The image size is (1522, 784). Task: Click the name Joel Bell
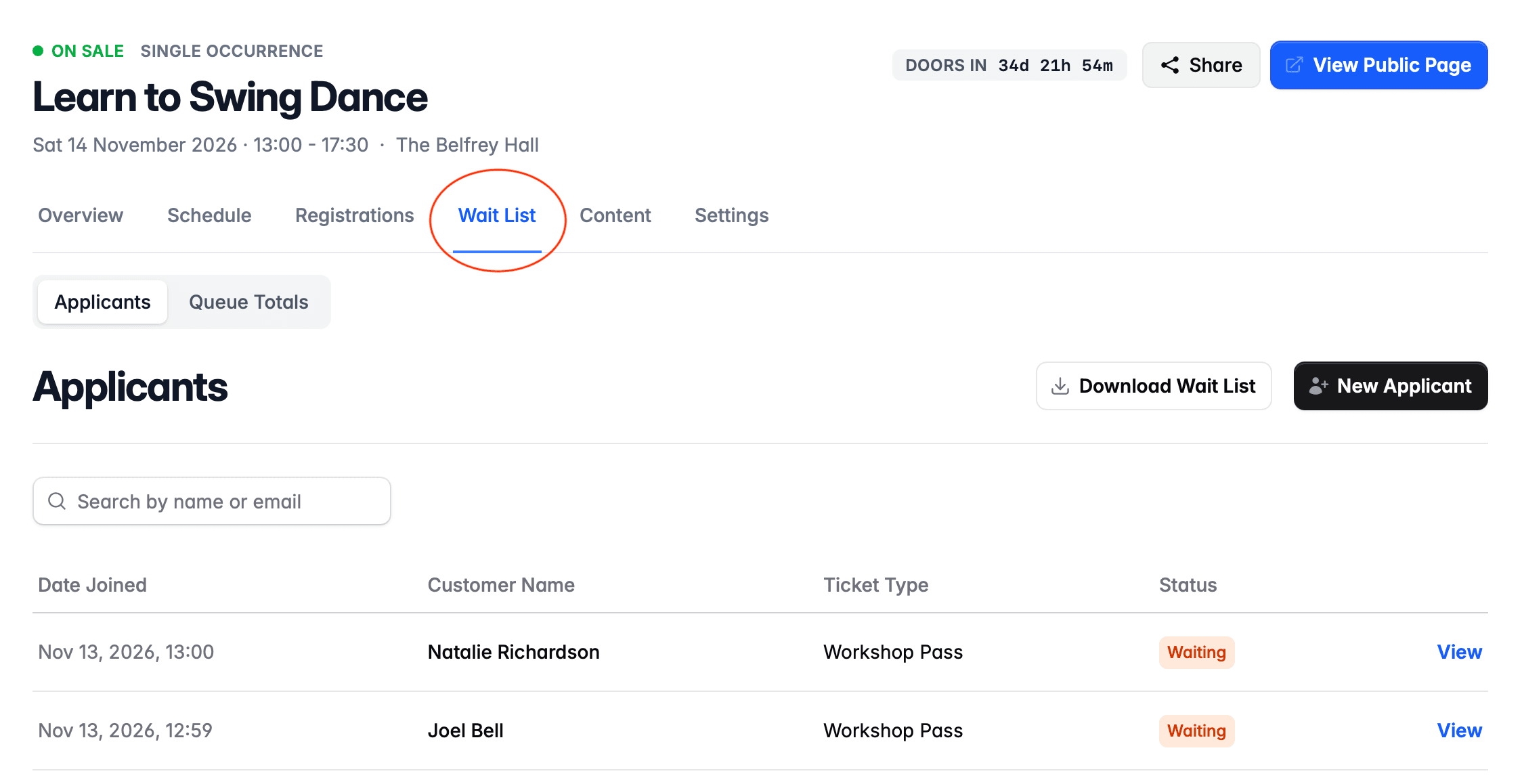tap(466, 731)
